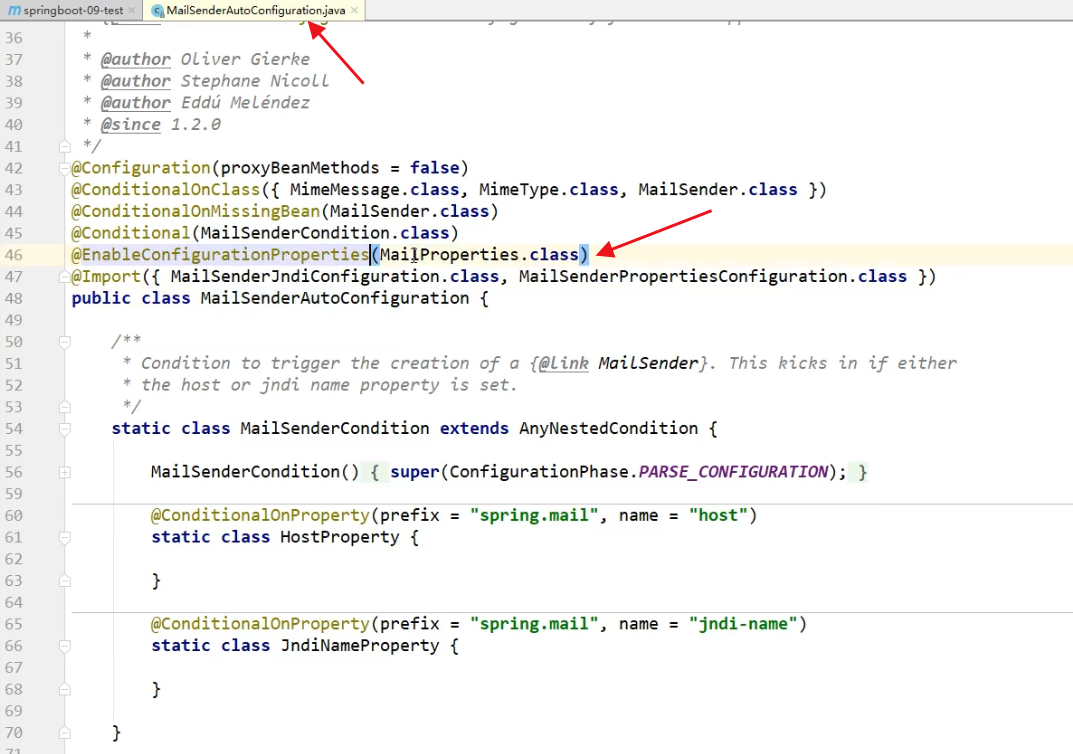Click the "host" string literal
This screenshot has width=1073, height=754.
pyautogui.click(x=718, y=515)
